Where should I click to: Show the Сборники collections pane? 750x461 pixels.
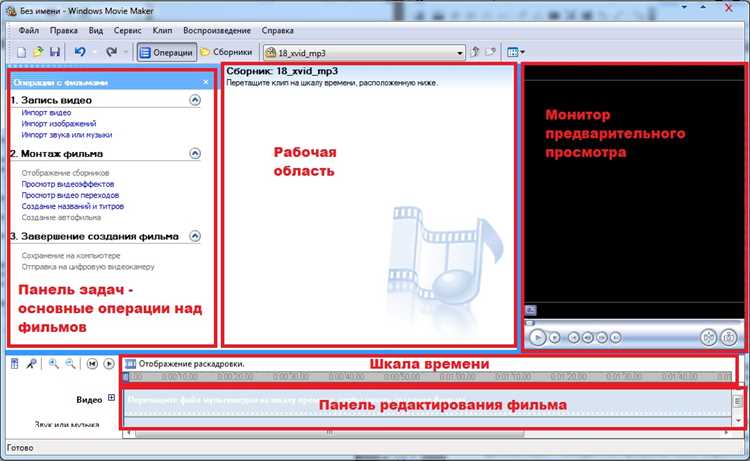[x=227, y=52]
